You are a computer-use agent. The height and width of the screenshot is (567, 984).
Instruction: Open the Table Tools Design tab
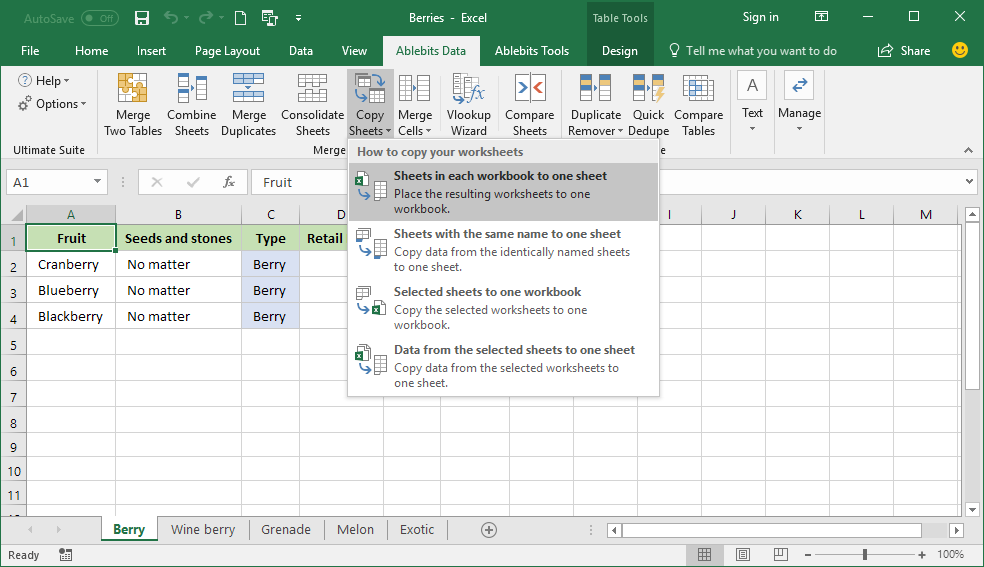click(619, 51)
